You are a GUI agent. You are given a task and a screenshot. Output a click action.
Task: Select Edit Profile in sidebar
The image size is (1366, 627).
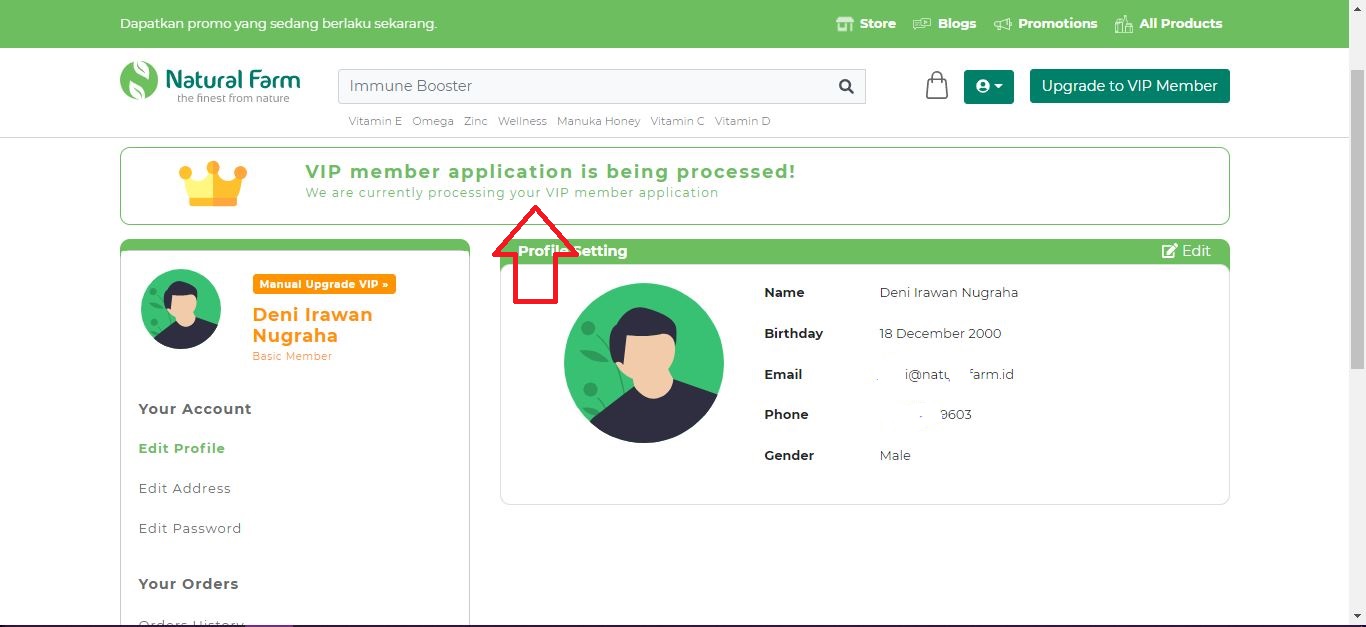182,448
